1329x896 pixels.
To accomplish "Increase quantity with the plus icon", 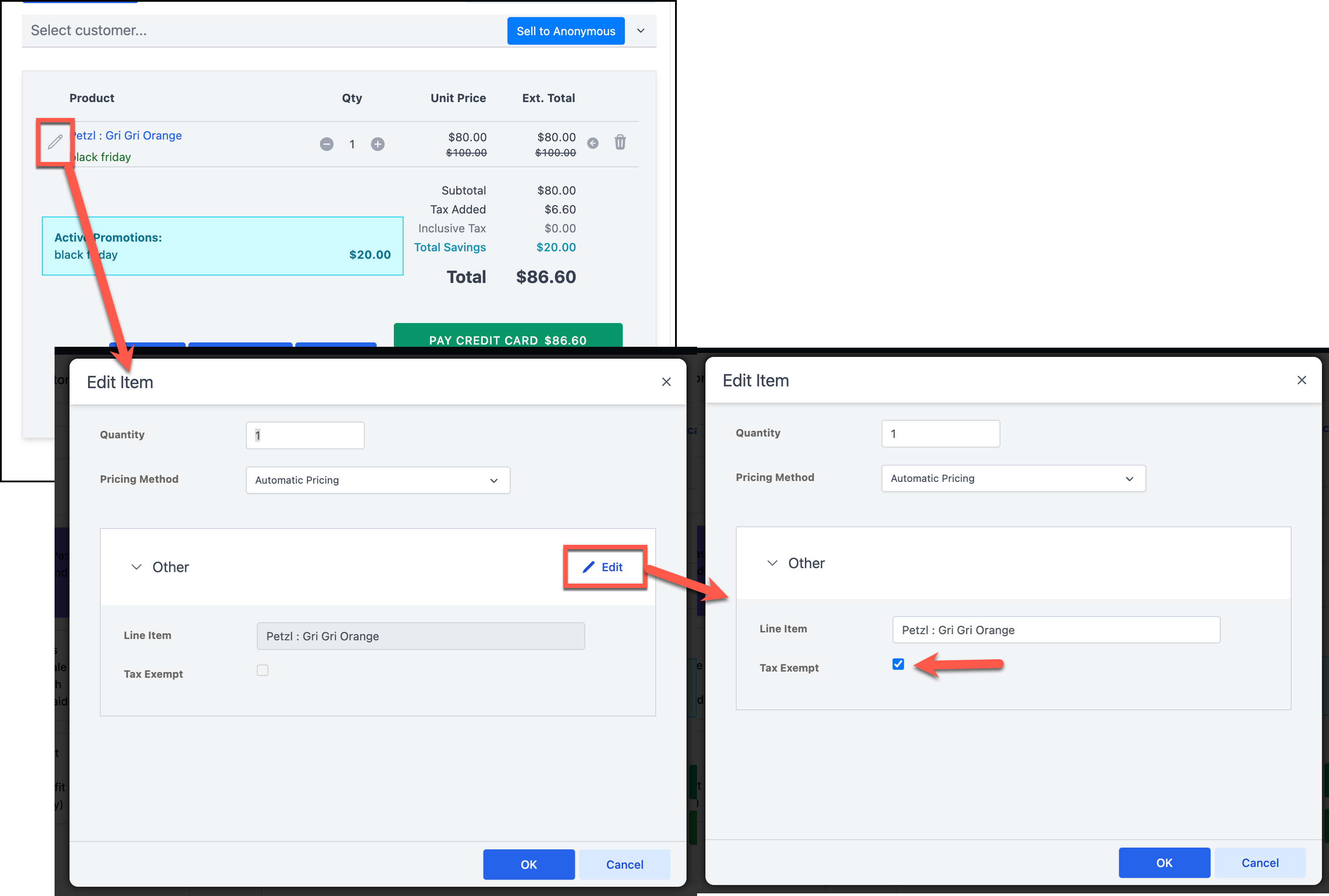I will (377, 144).
